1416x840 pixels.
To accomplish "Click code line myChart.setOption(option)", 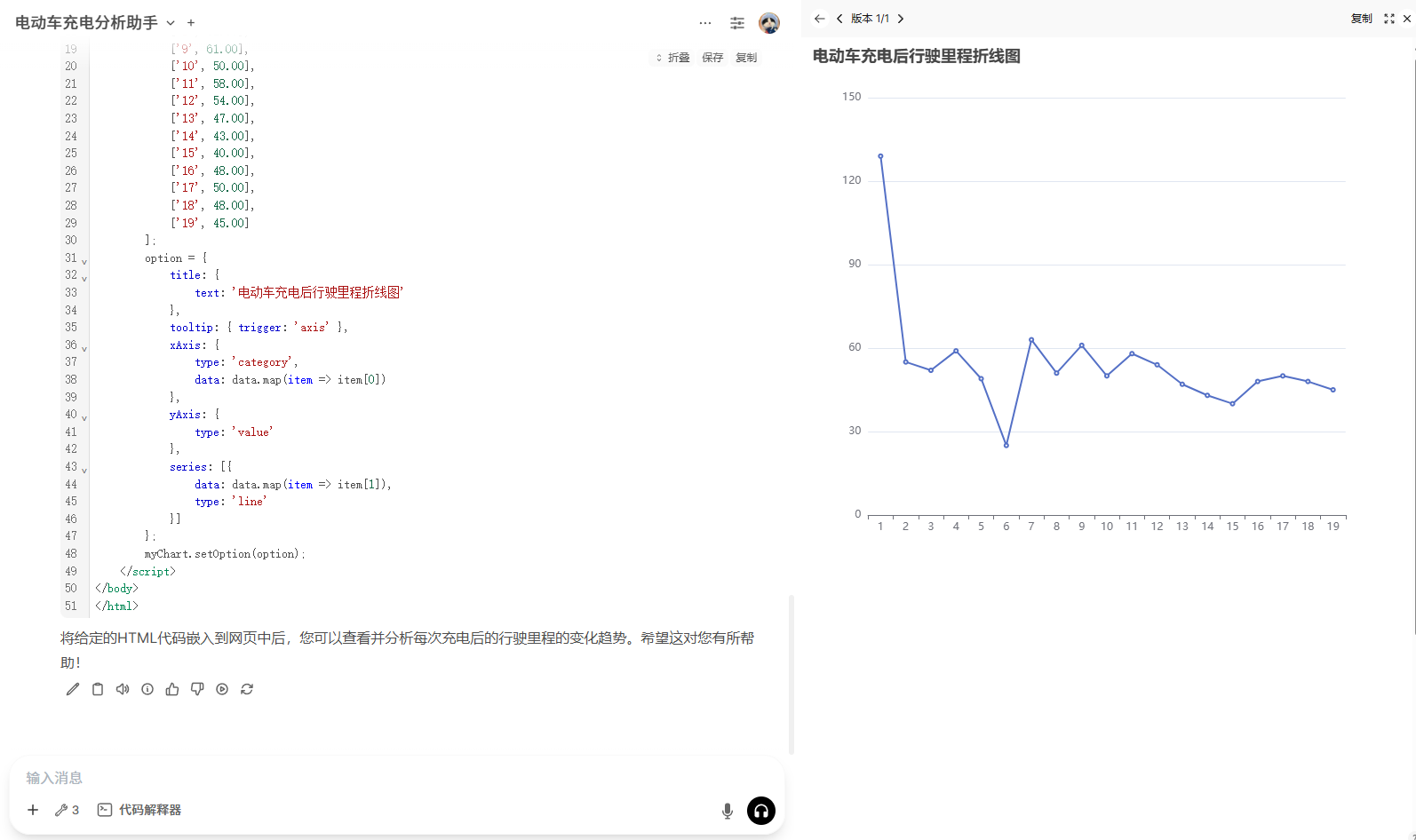I will click(x=225, y=554).
